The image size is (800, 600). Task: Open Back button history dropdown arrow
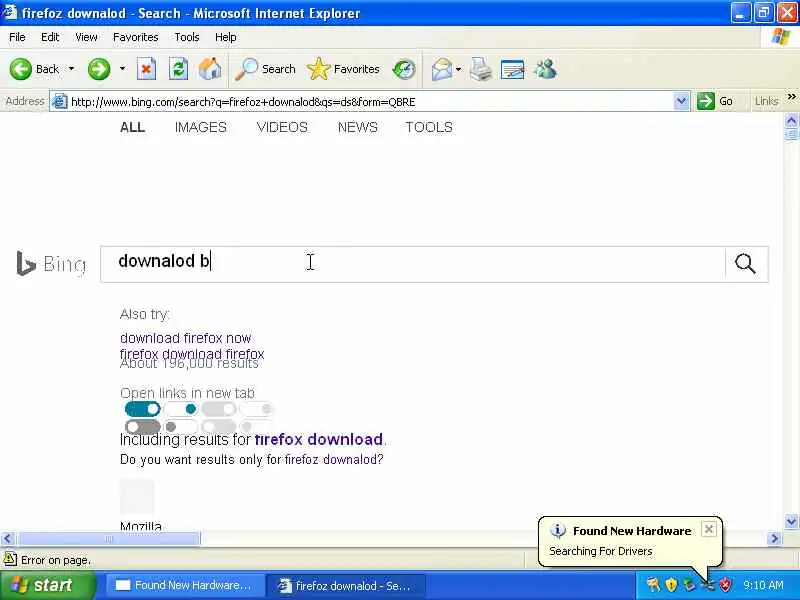click(71, 69)
